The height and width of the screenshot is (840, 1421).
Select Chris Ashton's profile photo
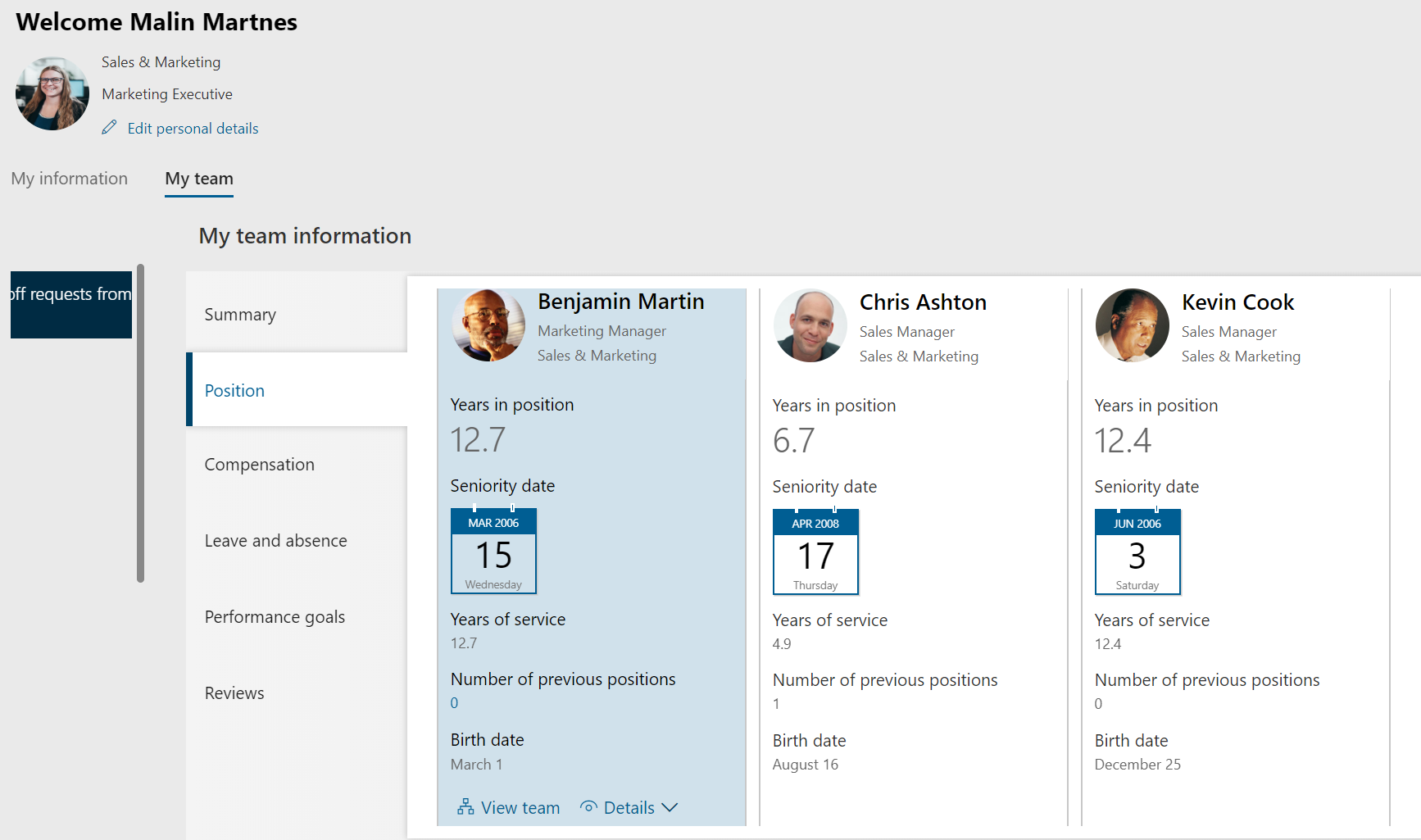810,326
